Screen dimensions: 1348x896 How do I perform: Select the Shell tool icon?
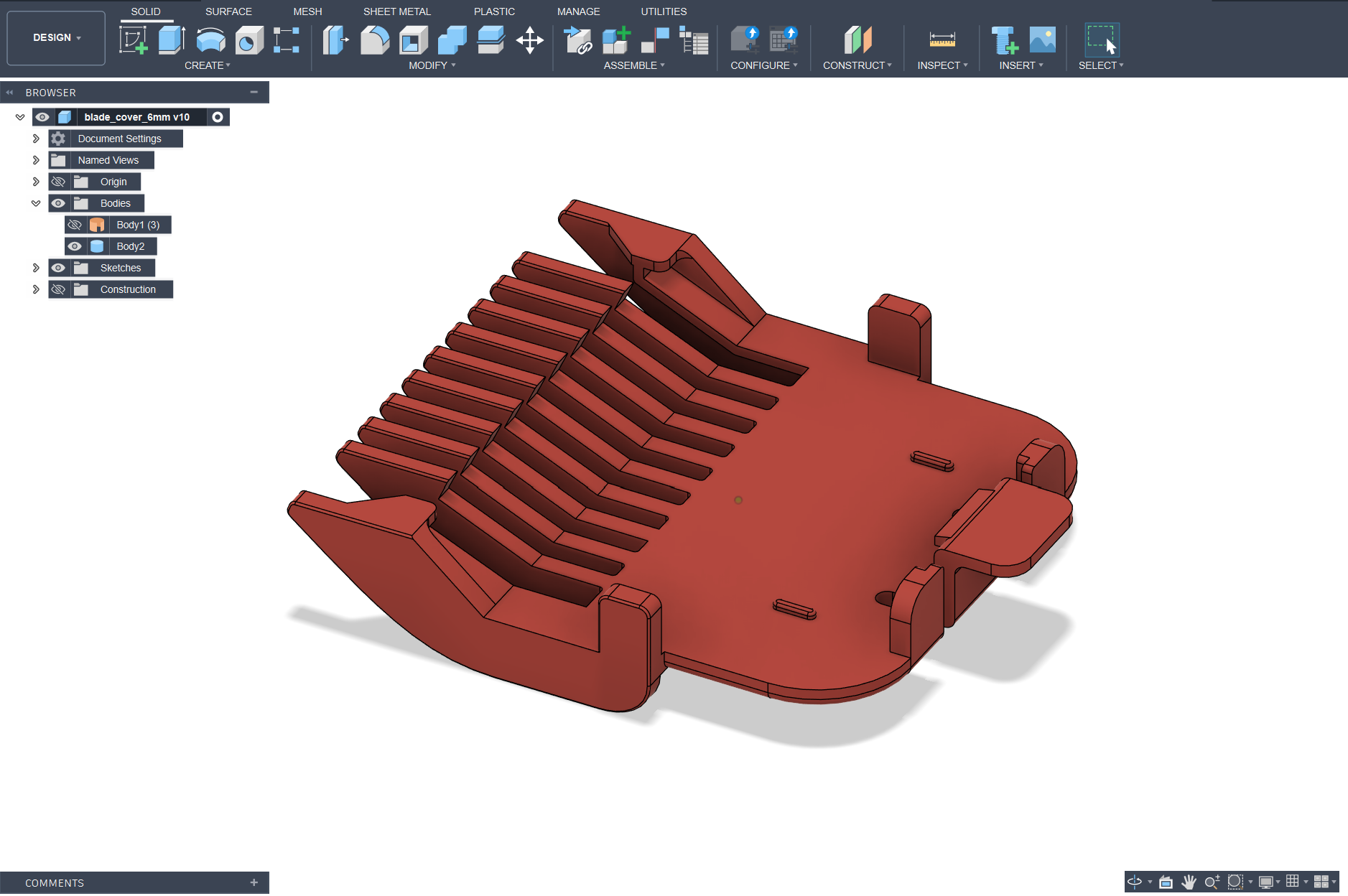point(413,40)
